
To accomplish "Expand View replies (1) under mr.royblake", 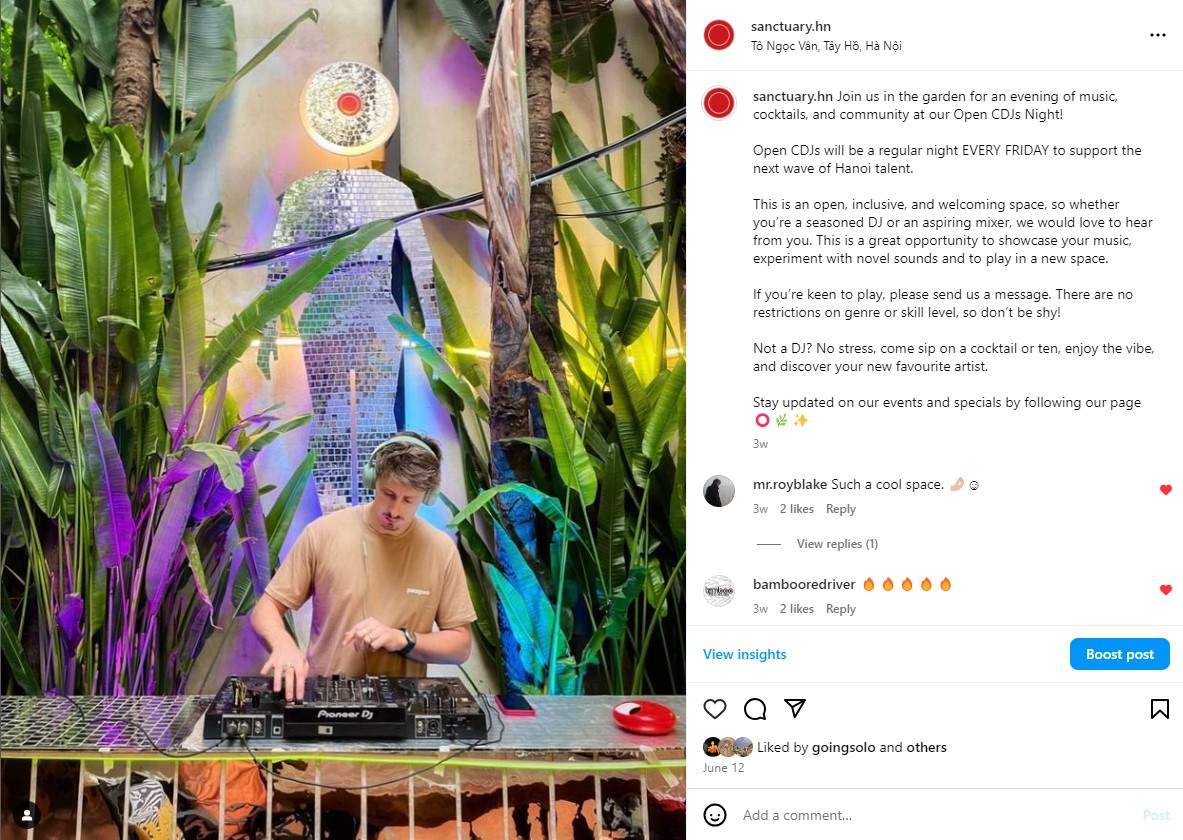I will coord(837,543).
